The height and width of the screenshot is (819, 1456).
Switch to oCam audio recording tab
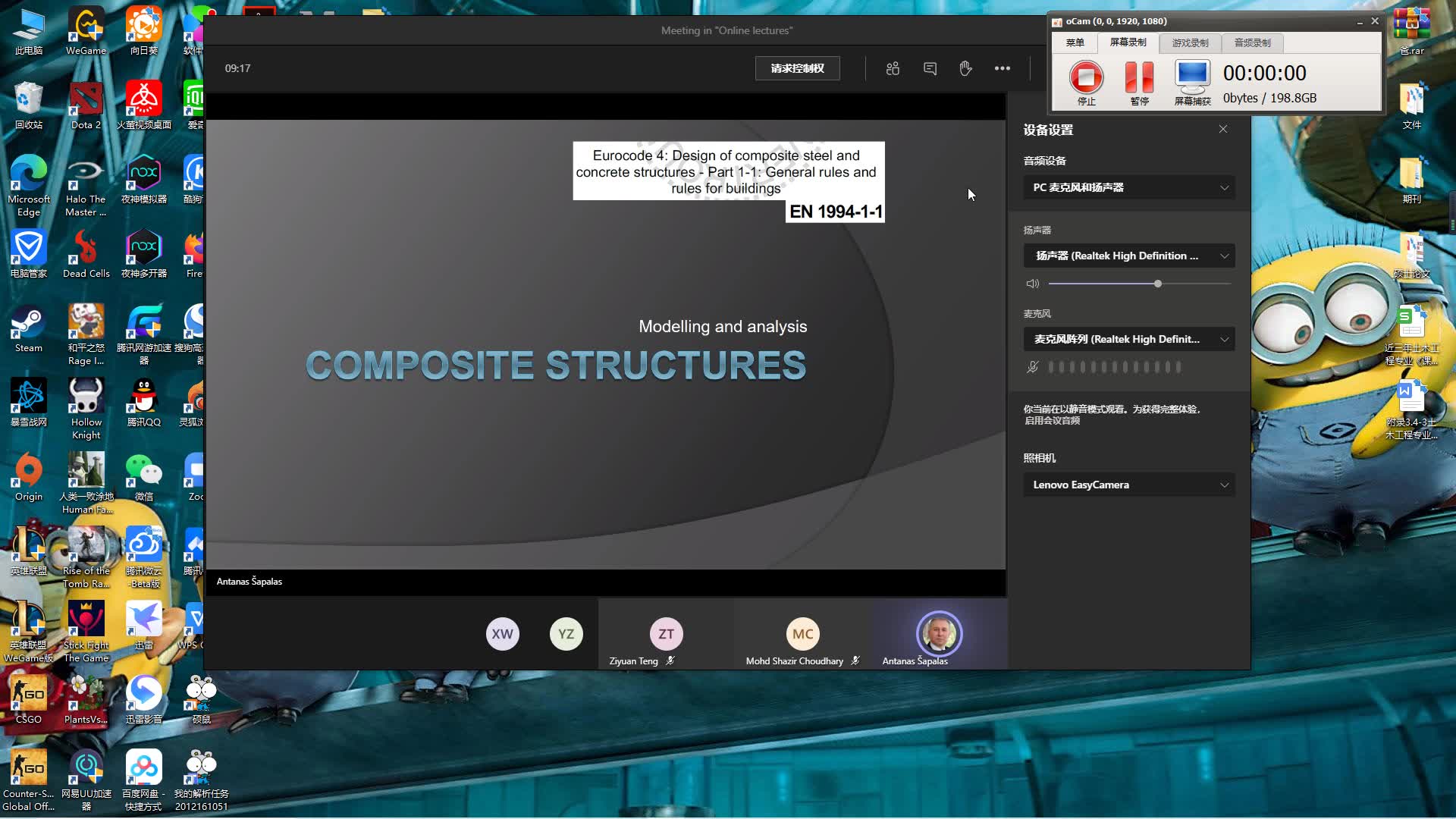(1252, 42)
